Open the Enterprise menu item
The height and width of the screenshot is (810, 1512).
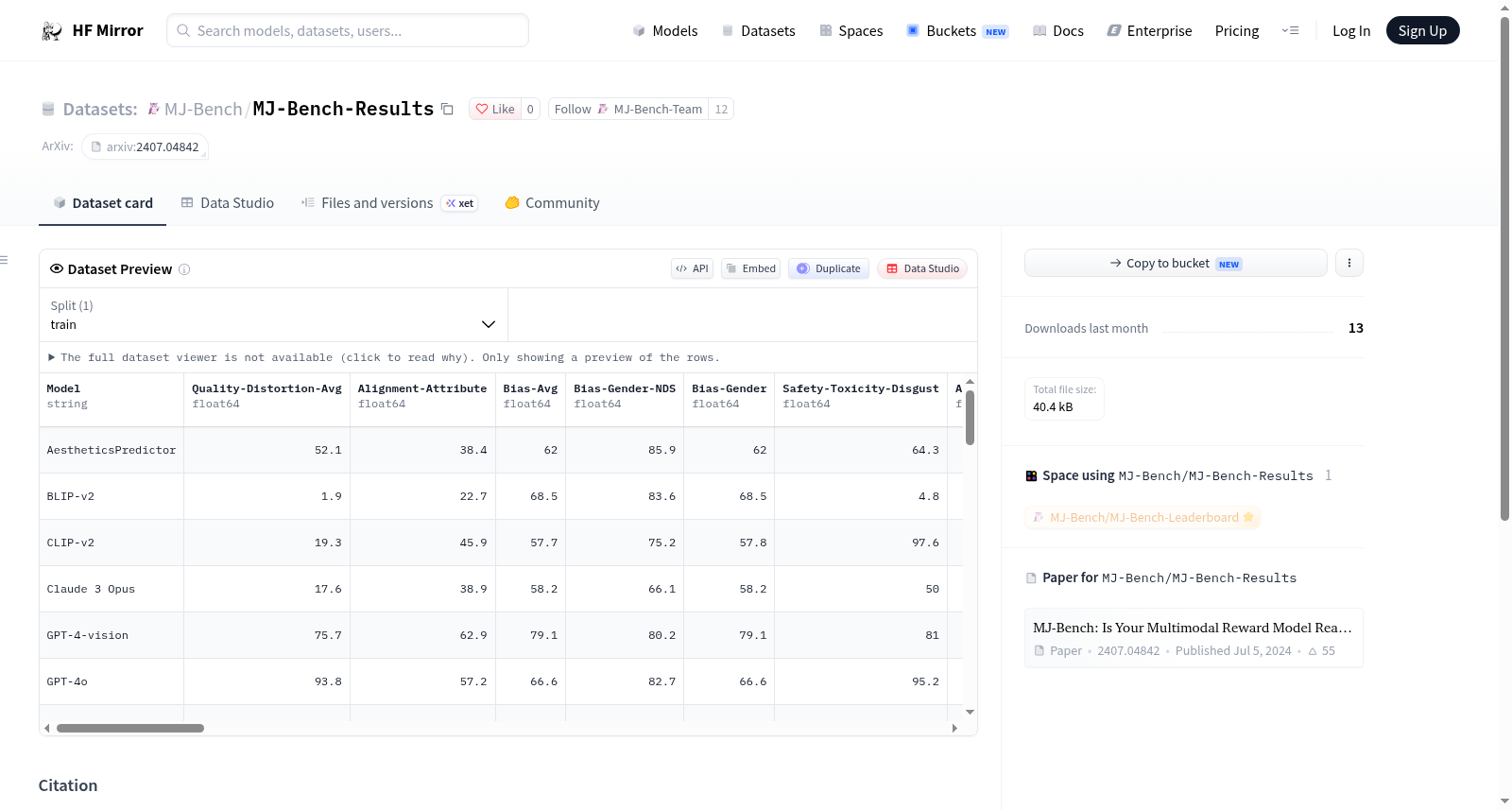pos(1149,31)
